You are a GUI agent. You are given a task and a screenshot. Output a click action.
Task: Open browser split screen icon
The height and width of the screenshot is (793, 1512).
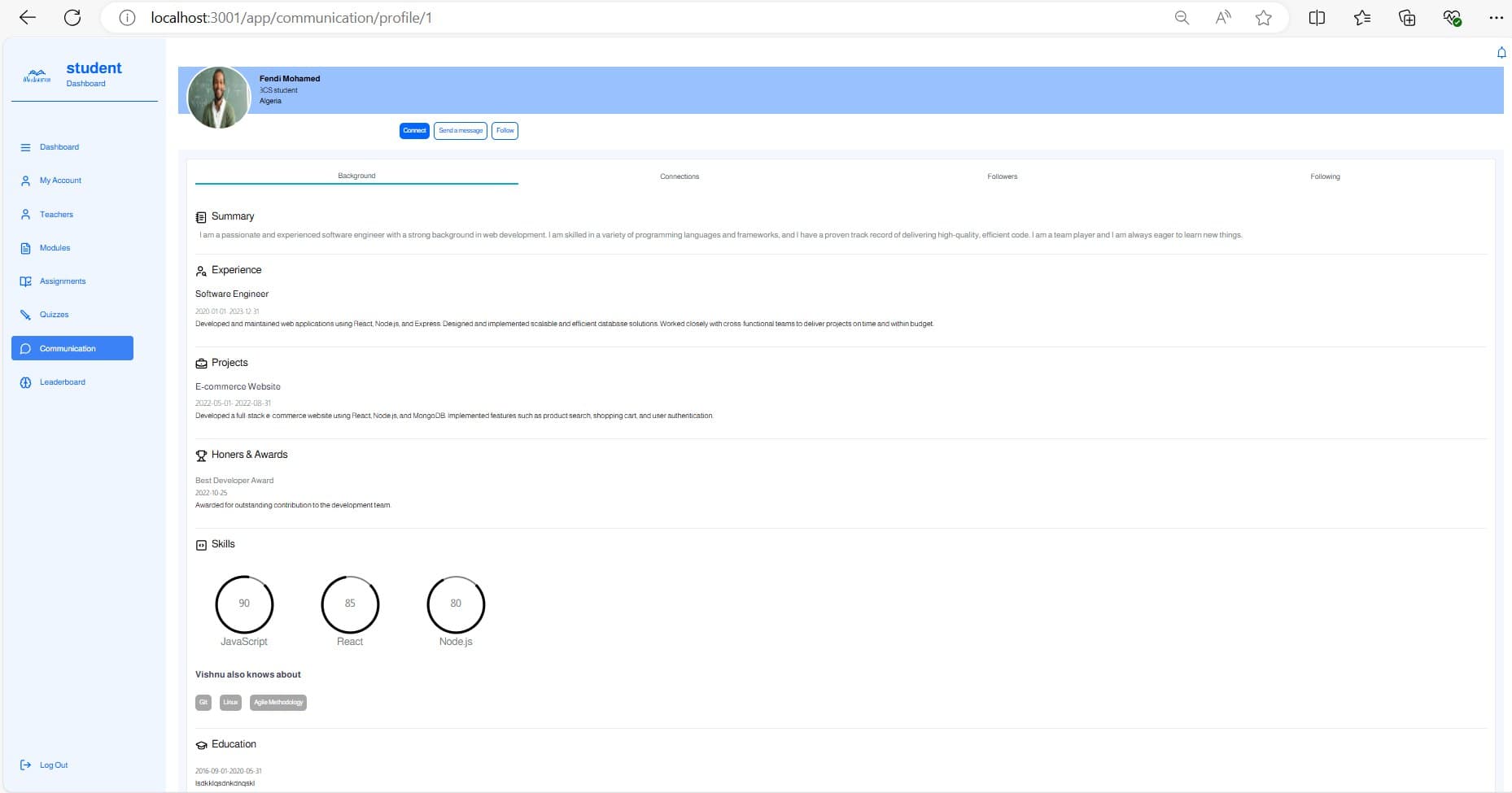tap(1317, 18)
